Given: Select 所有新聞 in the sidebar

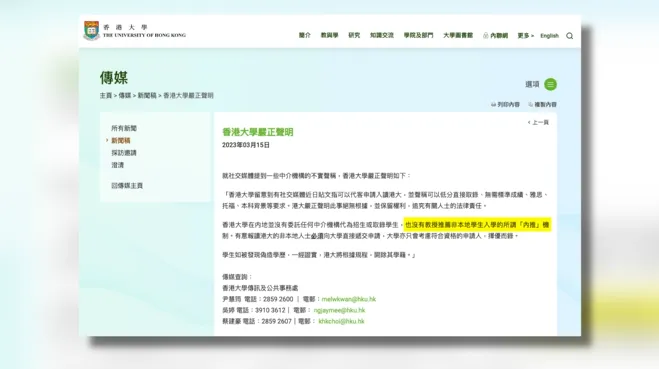Looking at the screenshot, I should (x=124, y=128).
